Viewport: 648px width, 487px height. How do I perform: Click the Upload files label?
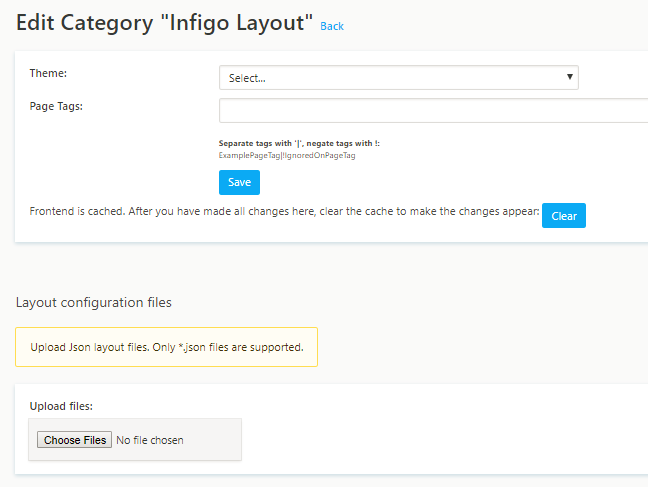61,406
